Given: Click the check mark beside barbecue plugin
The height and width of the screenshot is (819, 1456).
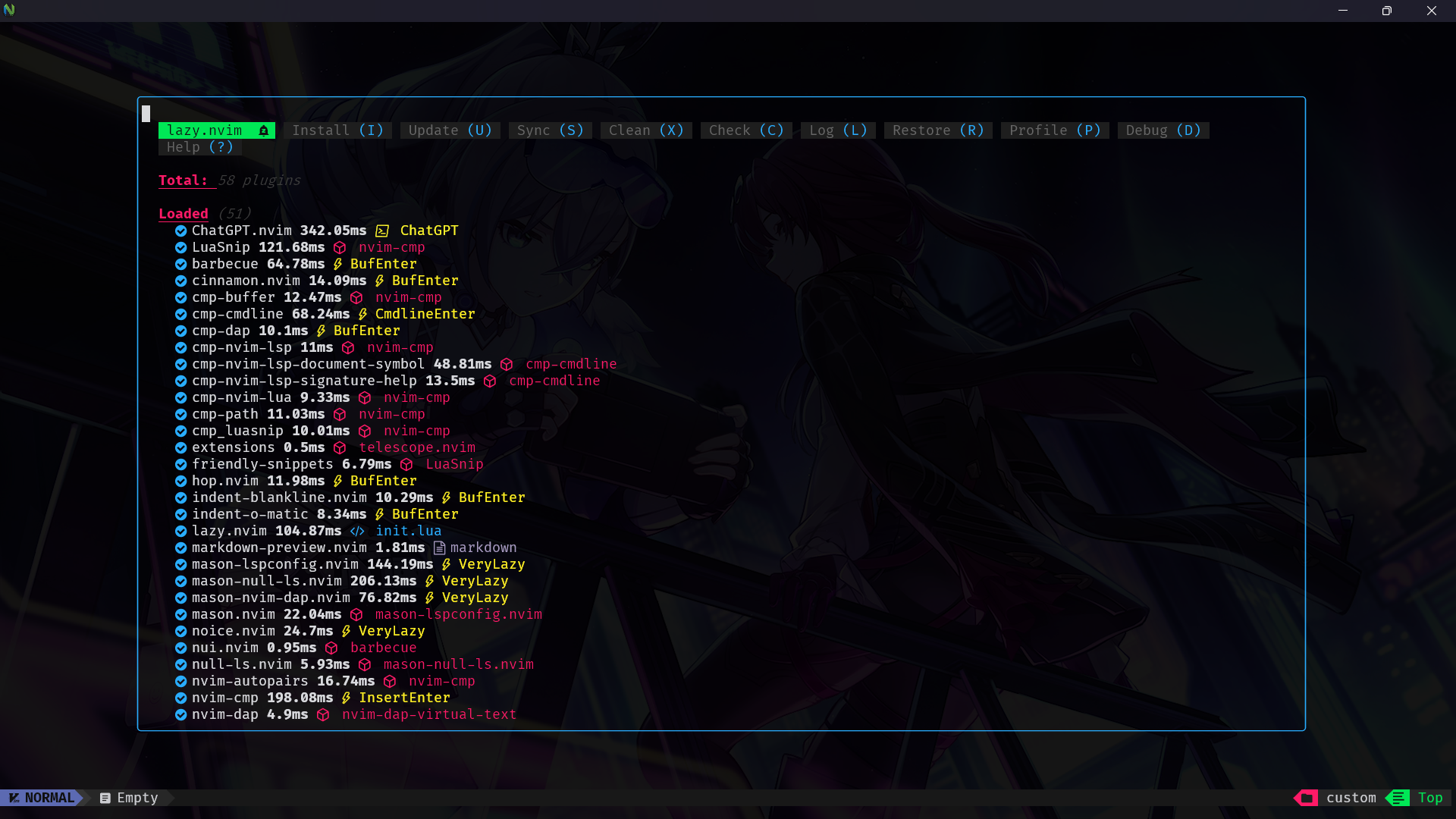Looking at the screenshot, I should [x=180, y=264].
